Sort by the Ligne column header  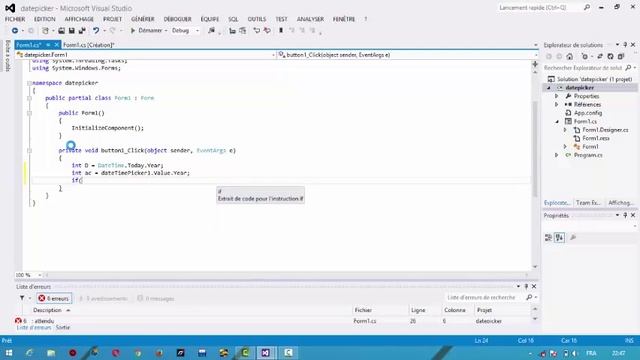click(x=418, y=311)
